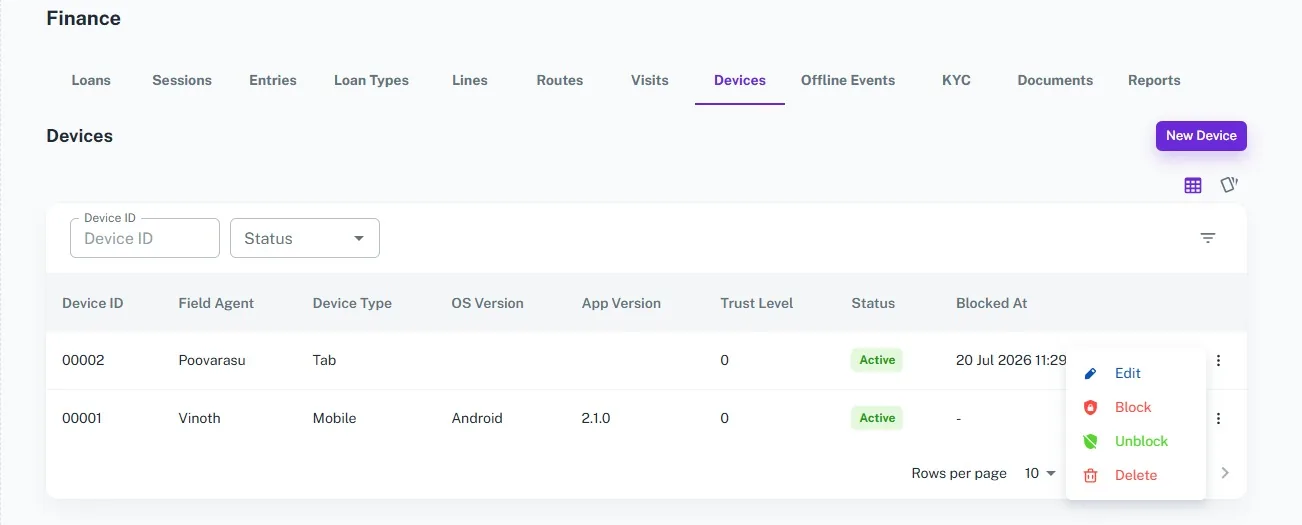Screen dimensions: 1302x525
Task: Open the Entries tab
Action: (x=273, y=80)
